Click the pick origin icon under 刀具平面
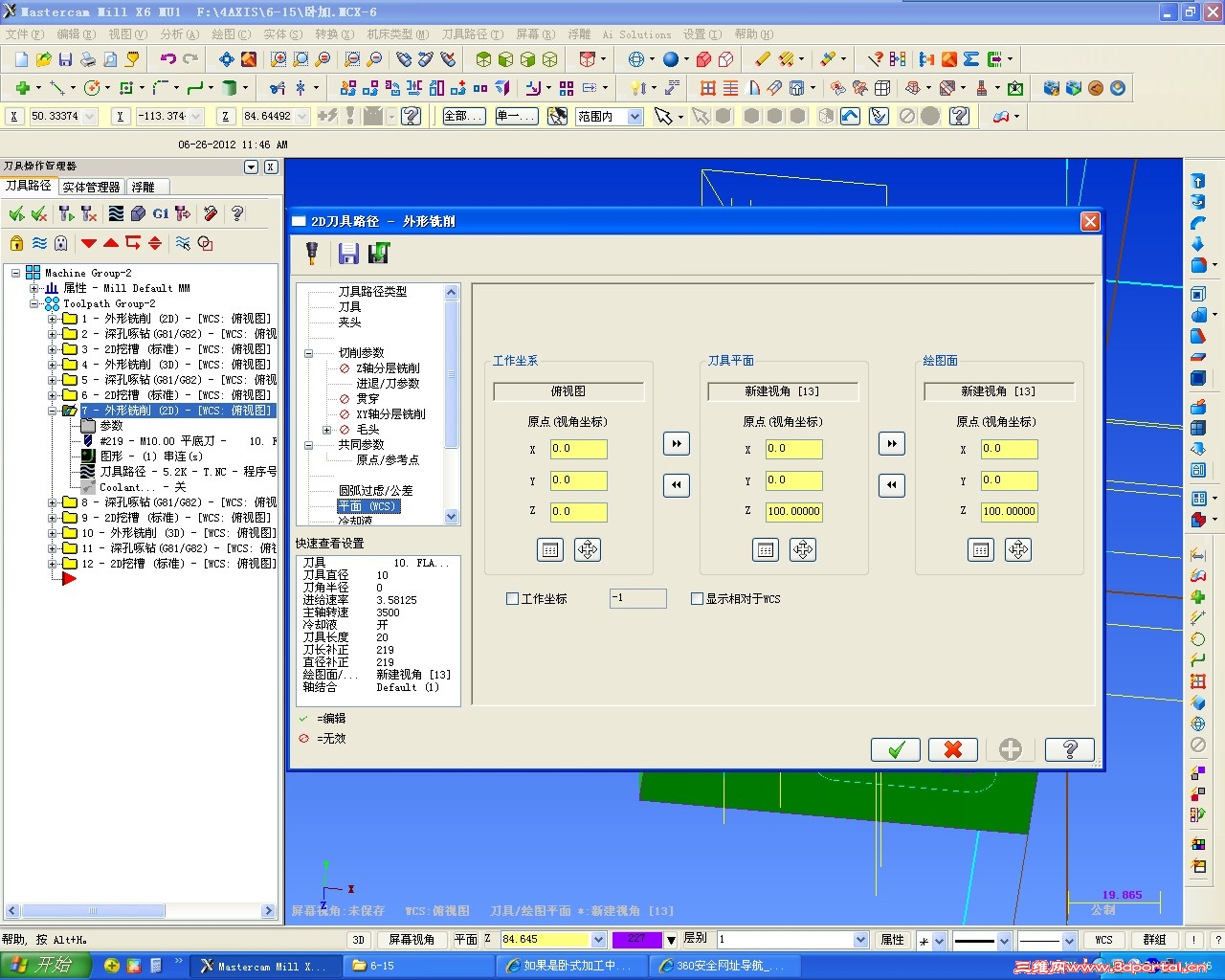The height and width of the screenshot is (980, 1225). (x=803, y=549)
